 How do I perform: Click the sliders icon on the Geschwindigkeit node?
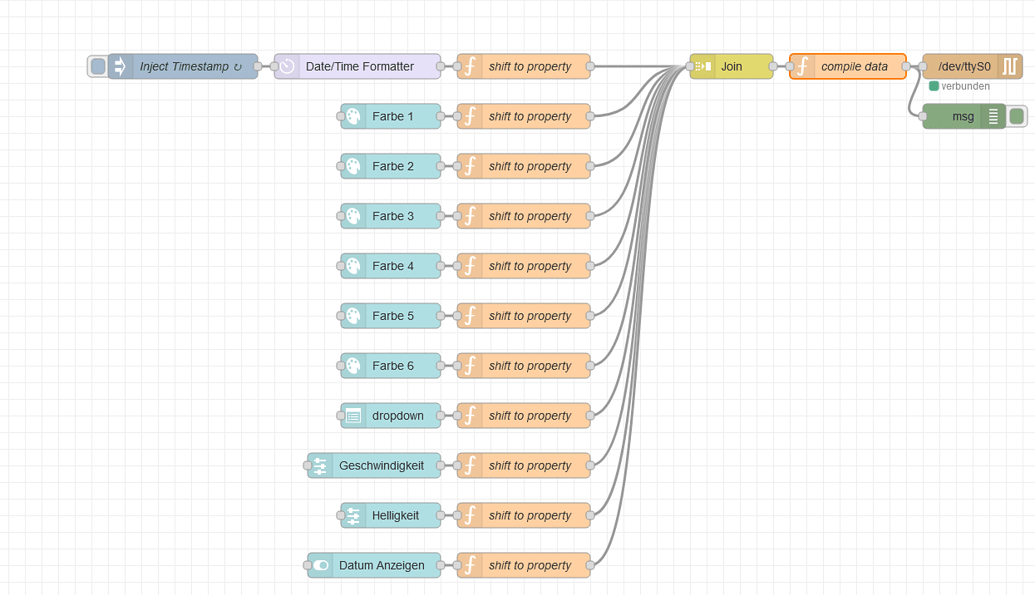(319, 465)
